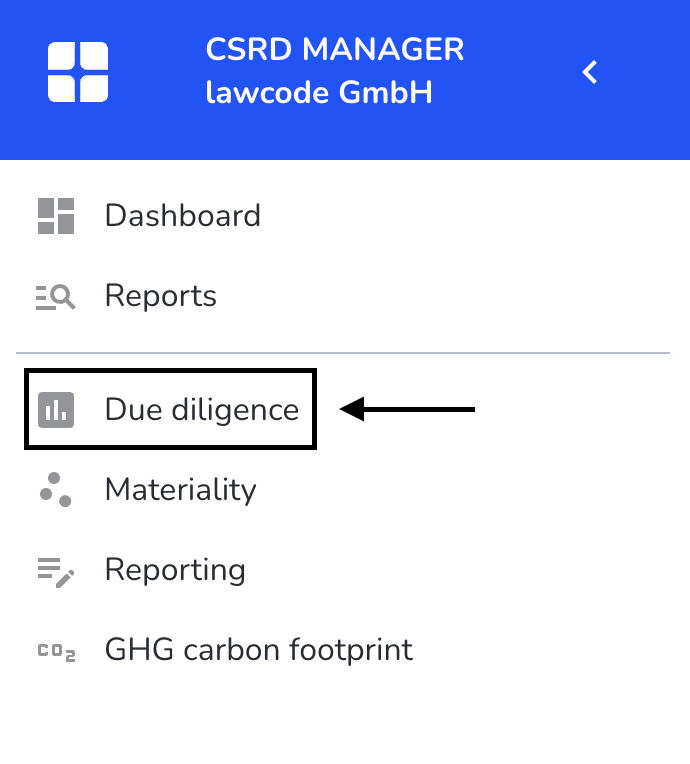
Task: Click the Dashboard grid icon
Action: 56,216
